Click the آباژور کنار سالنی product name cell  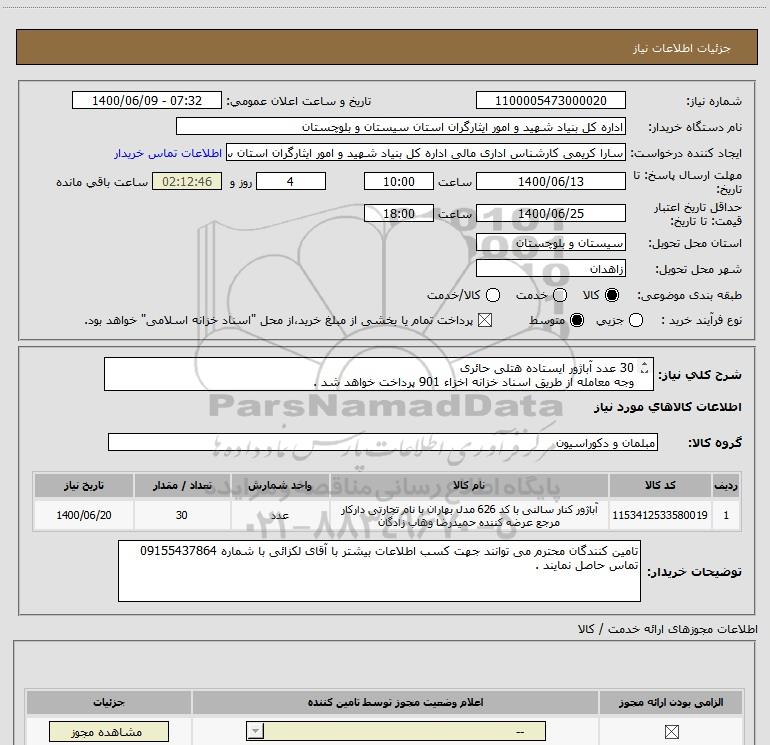[x=469, y=515]
